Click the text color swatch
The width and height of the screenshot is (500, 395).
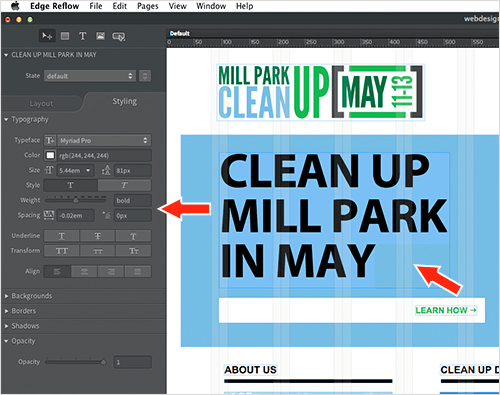point(50,155)
